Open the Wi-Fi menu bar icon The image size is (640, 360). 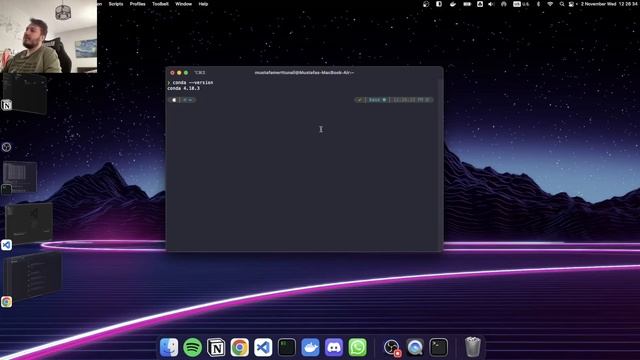550,4
